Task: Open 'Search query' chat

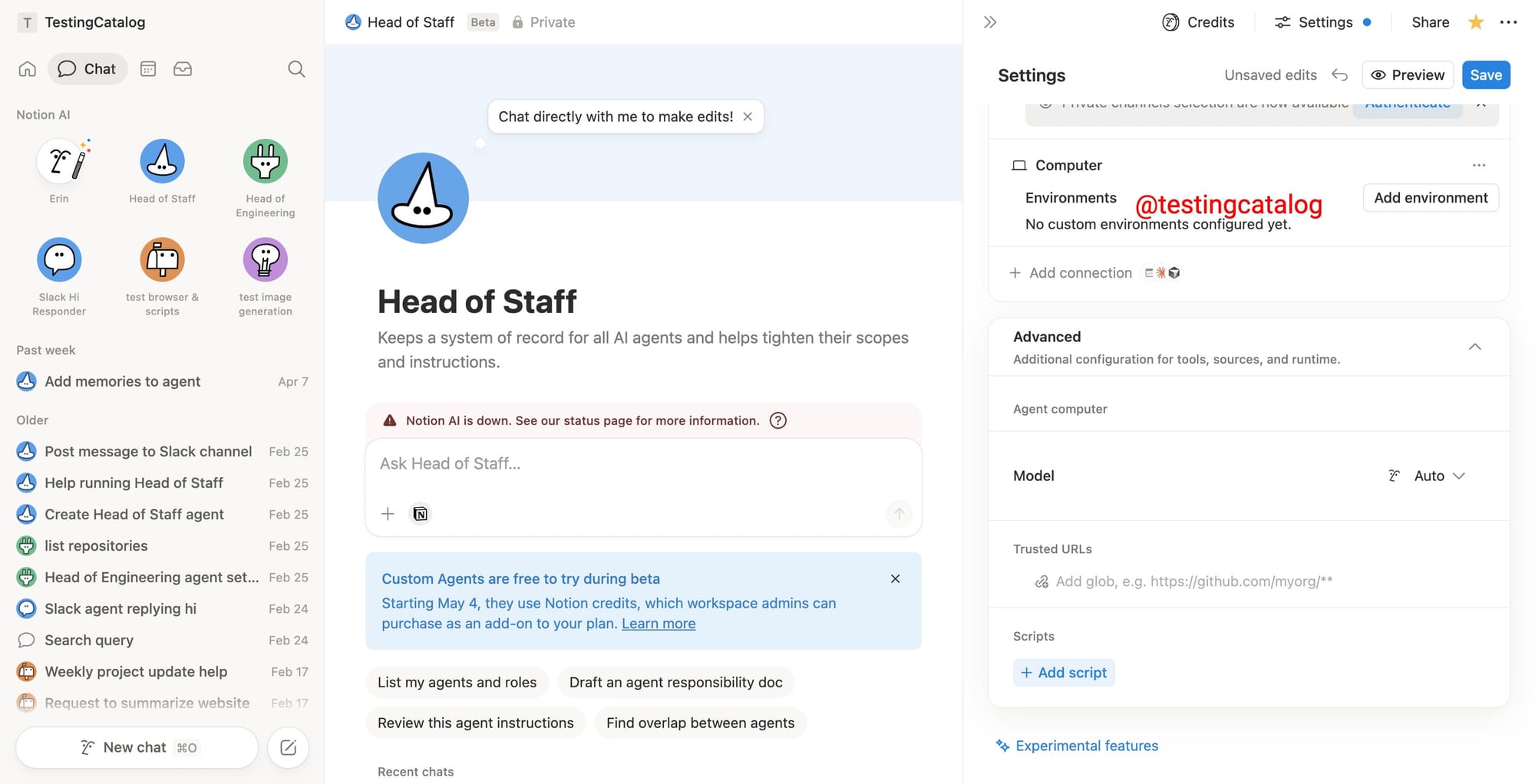Action: [x=162, y=641]
